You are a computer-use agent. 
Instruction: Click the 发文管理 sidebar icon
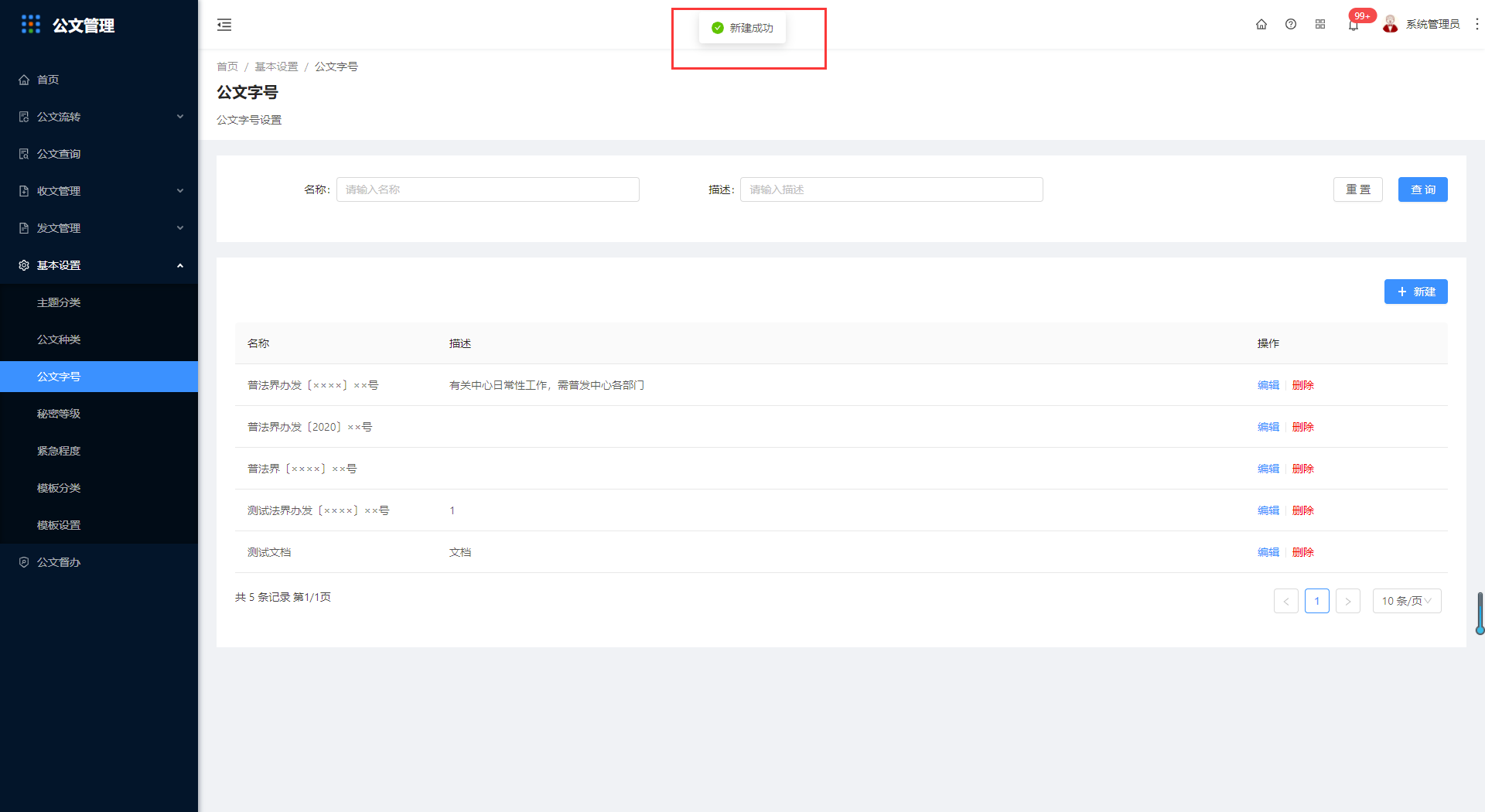24,228
